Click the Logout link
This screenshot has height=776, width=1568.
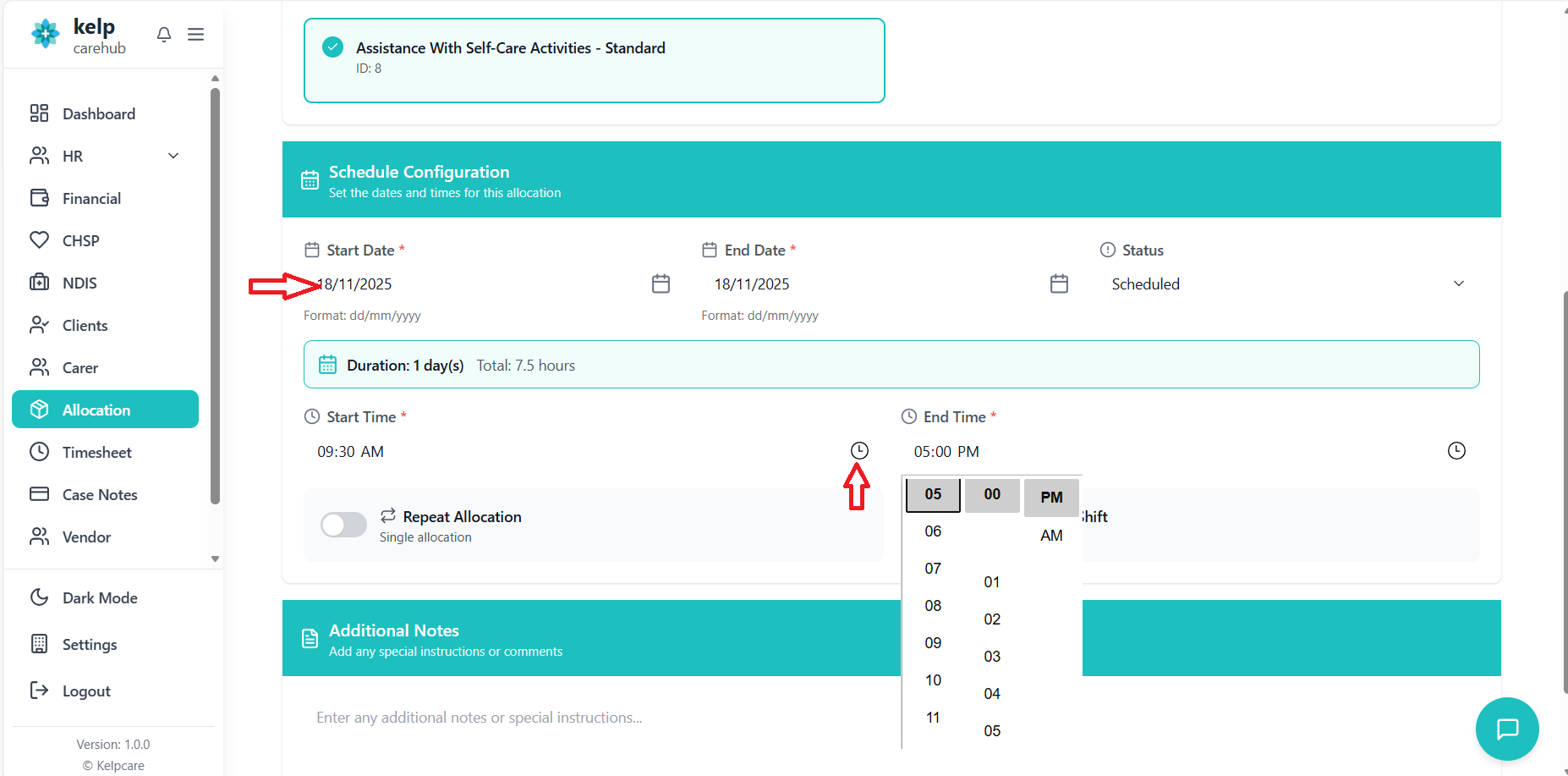point(85,691)
